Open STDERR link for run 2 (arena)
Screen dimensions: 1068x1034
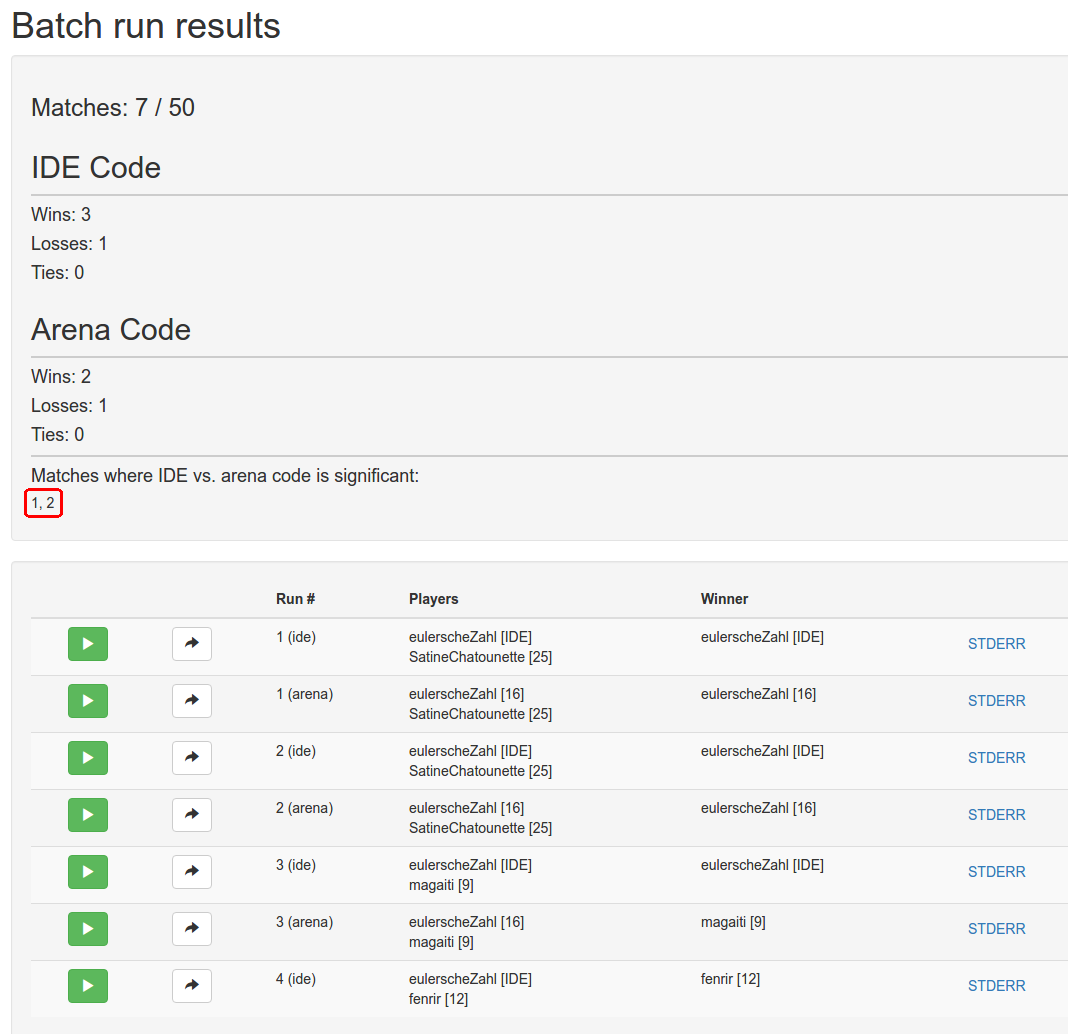[x=996, y=815]
